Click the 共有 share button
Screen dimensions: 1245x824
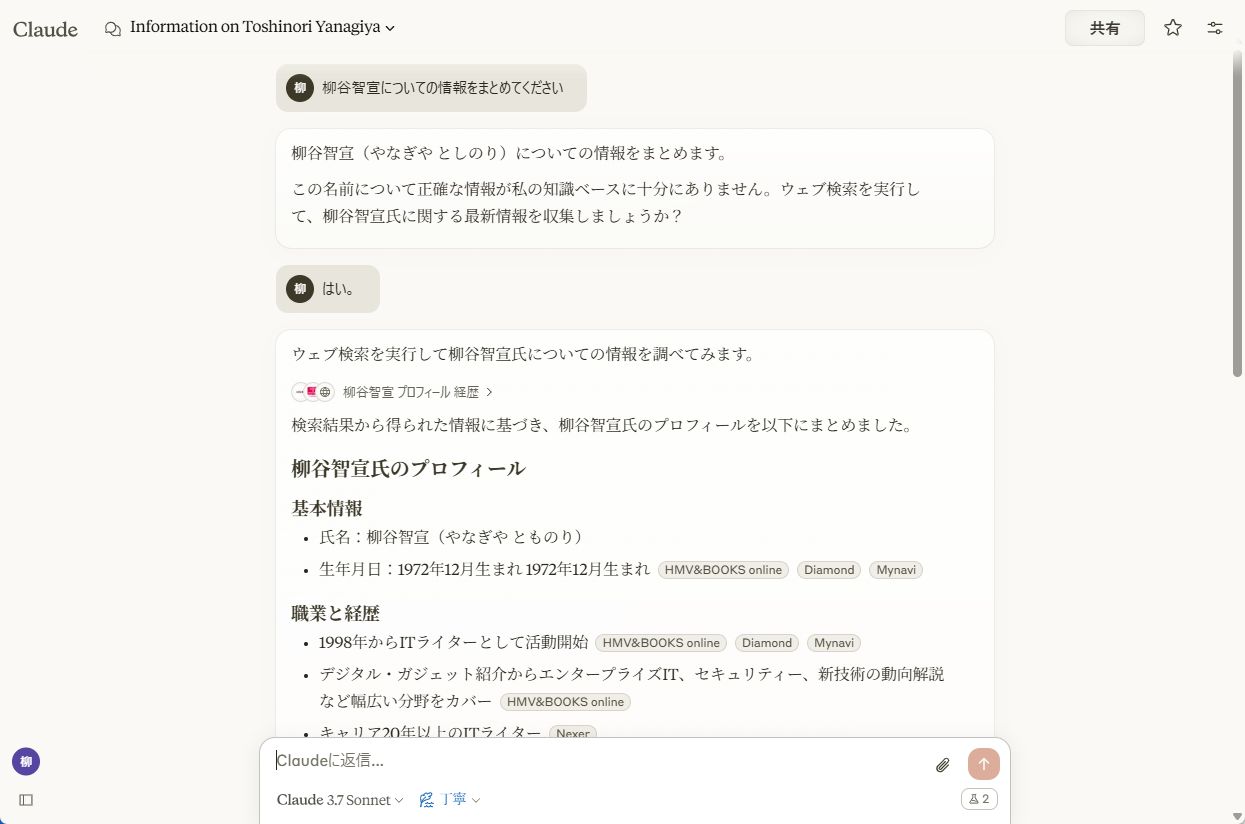(1104, 29)
